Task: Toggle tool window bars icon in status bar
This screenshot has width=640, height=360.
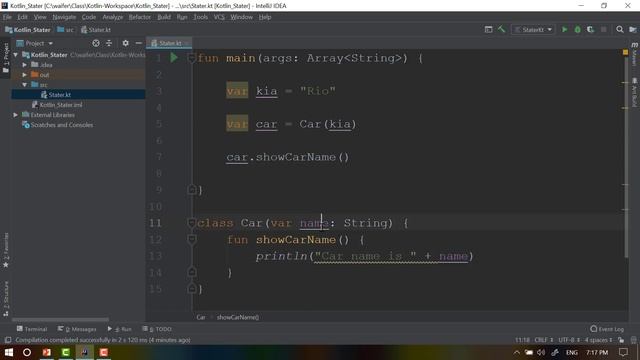Action: click(8, 340)
